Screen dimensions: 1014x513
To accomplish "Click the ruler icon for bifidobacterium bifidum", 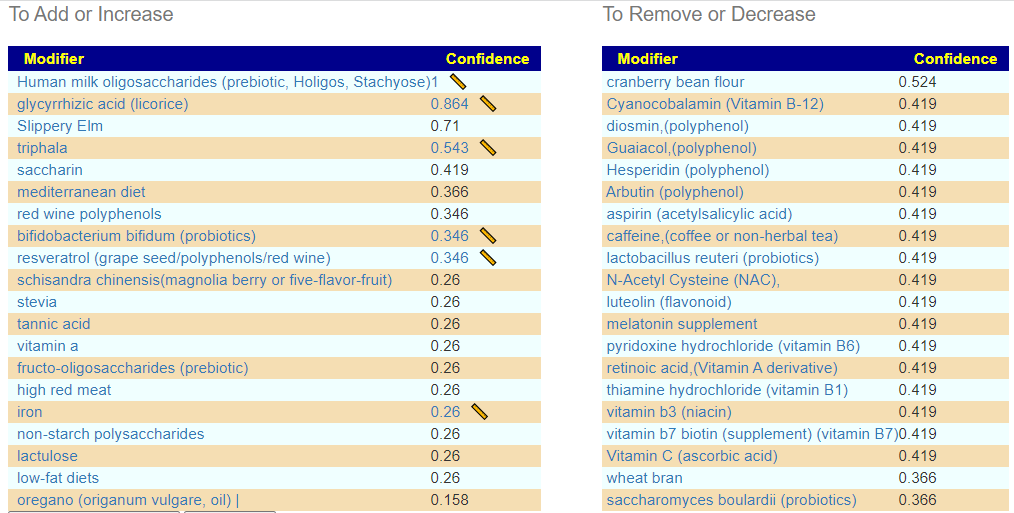I will pos(488,235).
